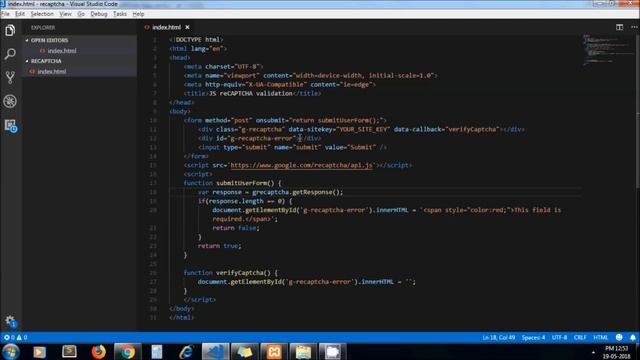Open the Tasks menu

[120, 14]
